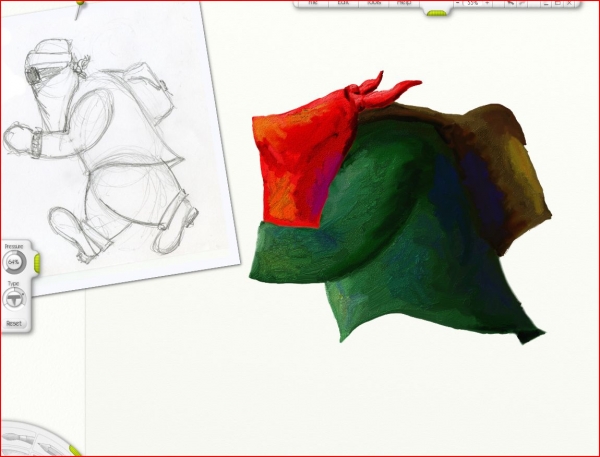600x457 pixels.
Task: Open the Tools menu
Action: tap(373, 3)
